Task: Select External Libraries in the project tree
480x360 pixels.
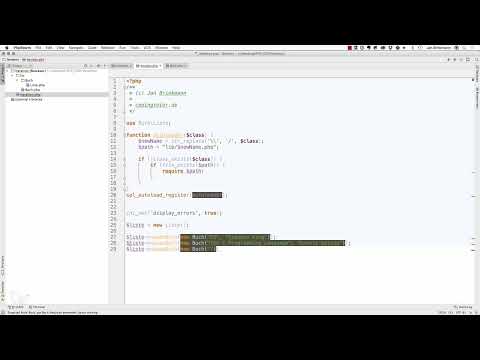Action: 27,99
